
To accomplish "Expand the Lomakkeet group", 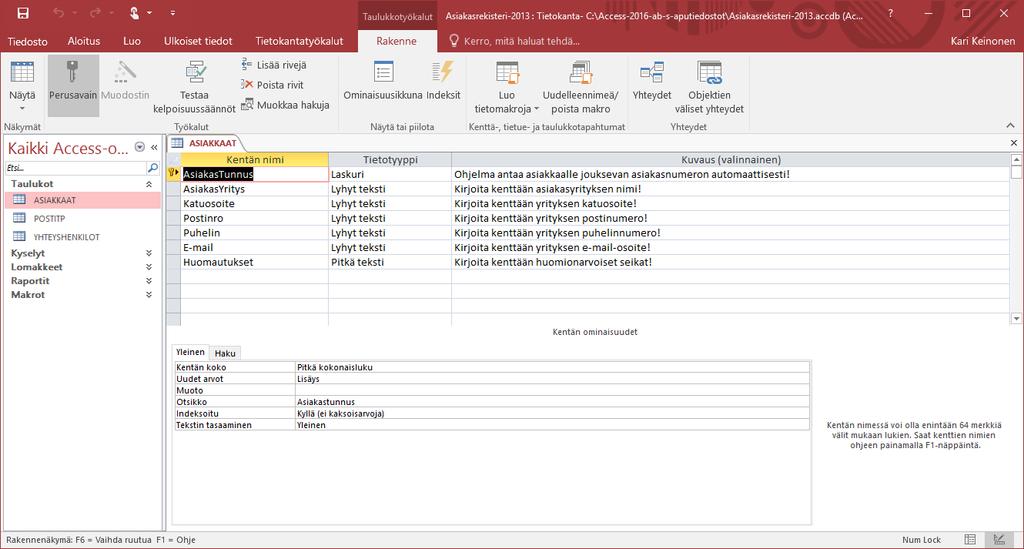I will [x=149, y=267].
